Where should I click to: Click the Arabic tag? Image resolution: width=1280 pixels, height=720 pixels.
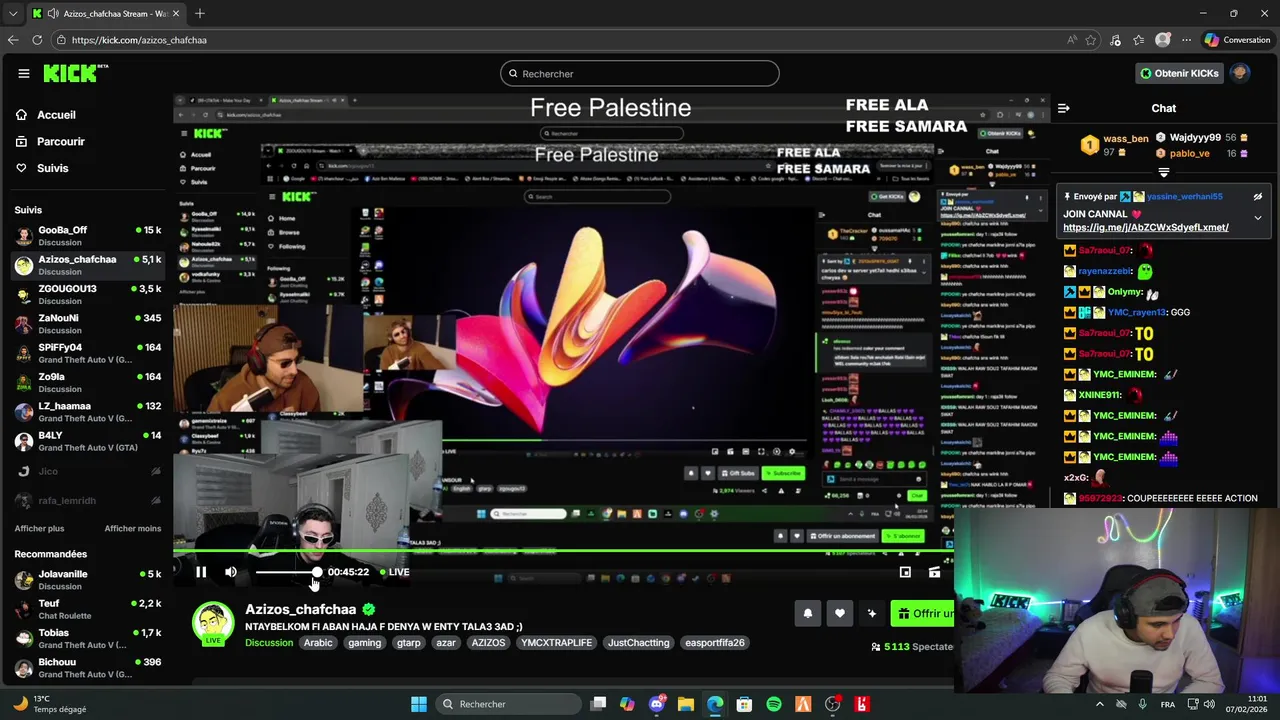point(318,643)
